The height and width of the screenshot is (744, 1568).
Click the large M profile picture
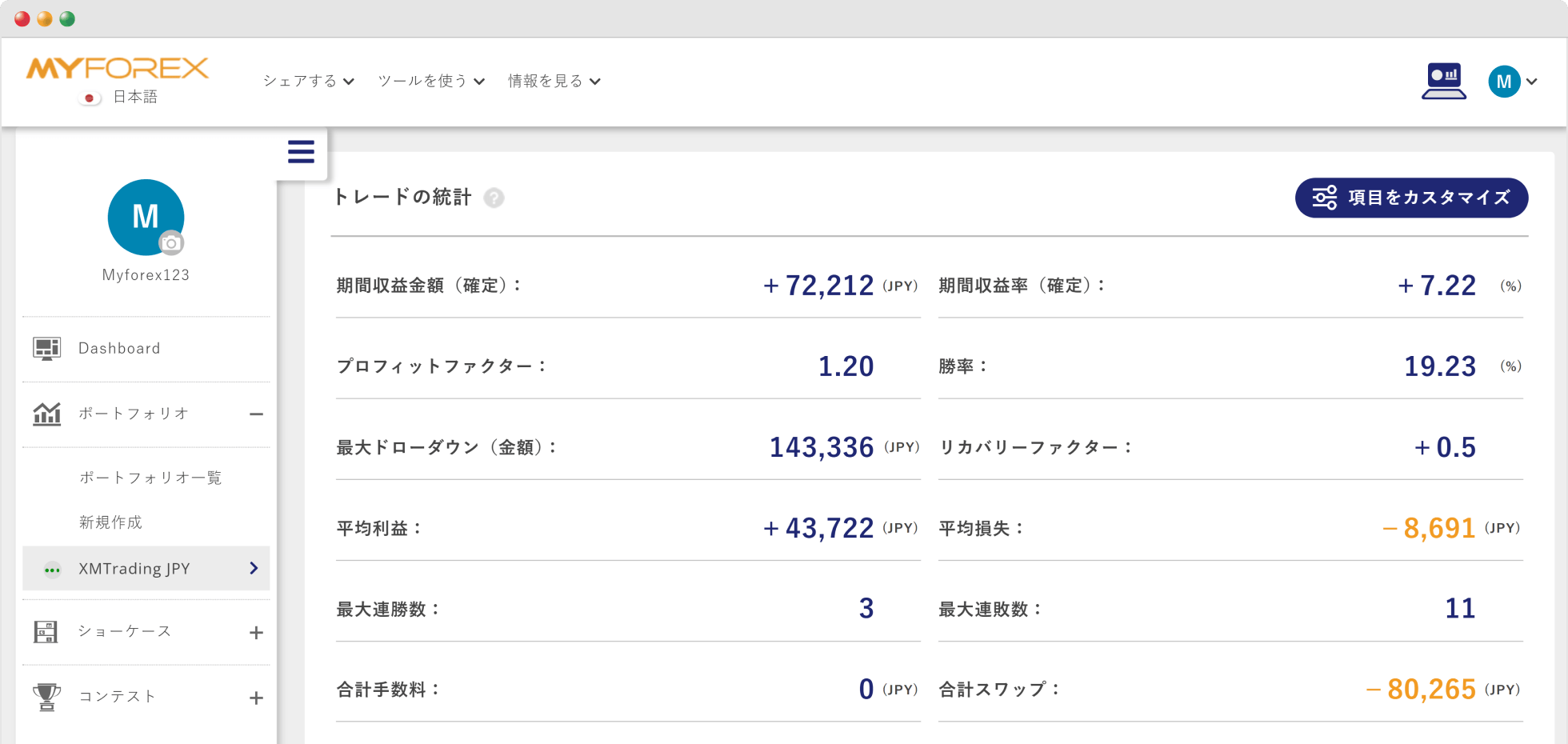pos(146,217)
